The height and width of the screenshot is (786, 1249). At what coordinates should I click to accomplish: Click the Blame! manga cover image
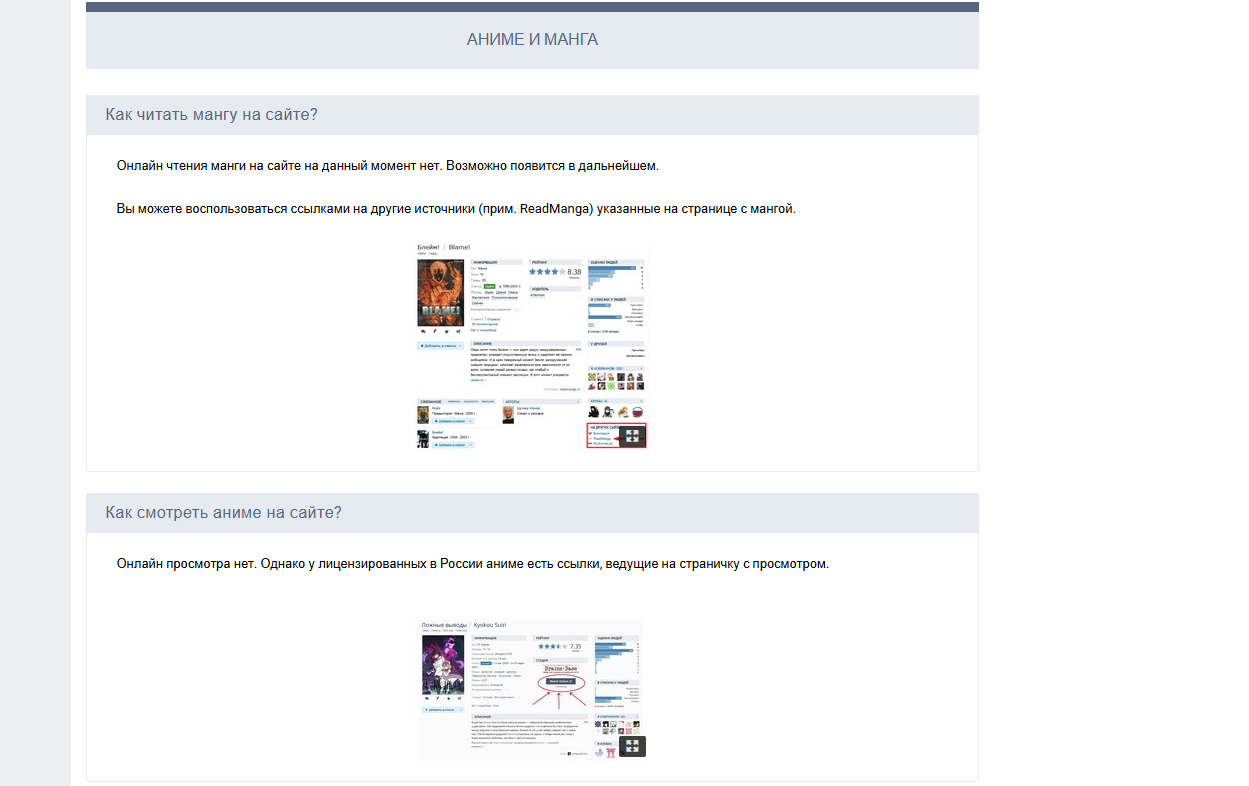click(440, 294)
